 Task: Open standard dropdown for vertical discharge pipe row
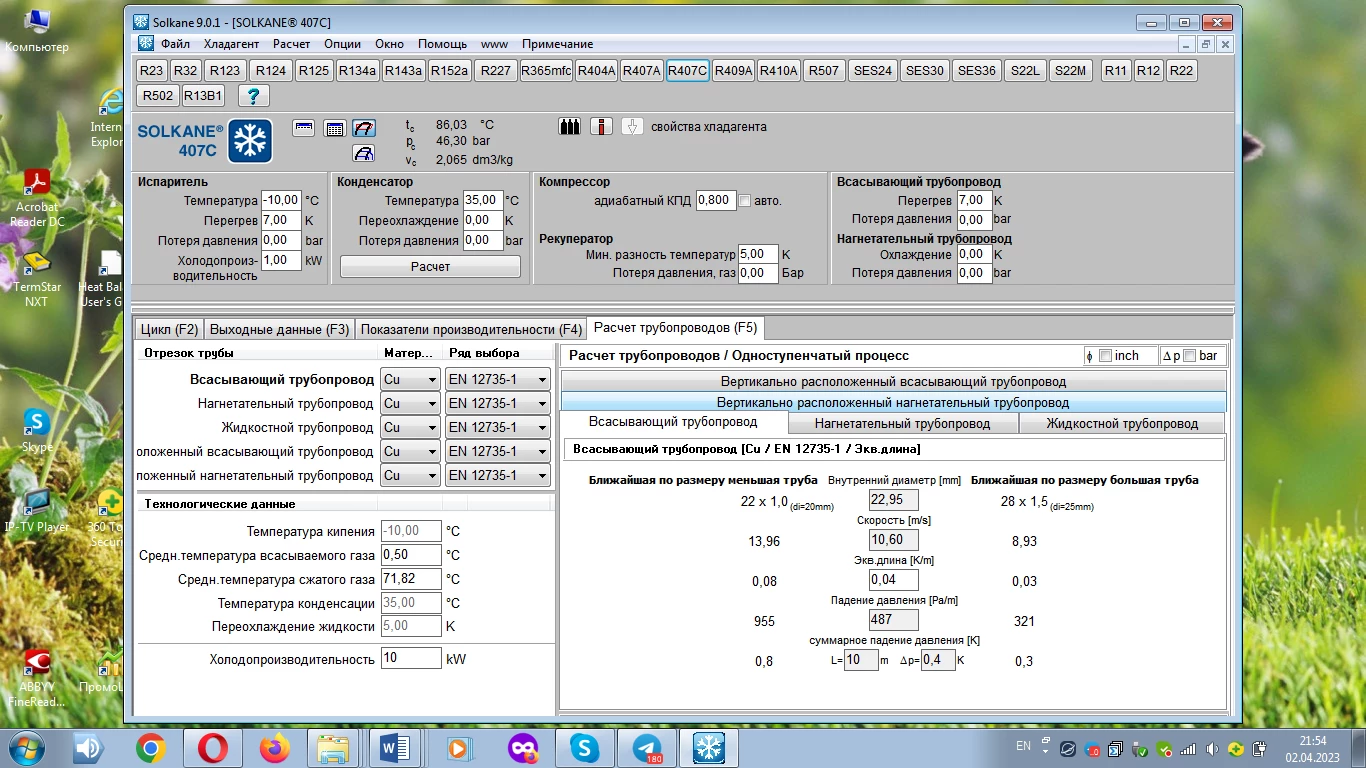pos(498,475)
